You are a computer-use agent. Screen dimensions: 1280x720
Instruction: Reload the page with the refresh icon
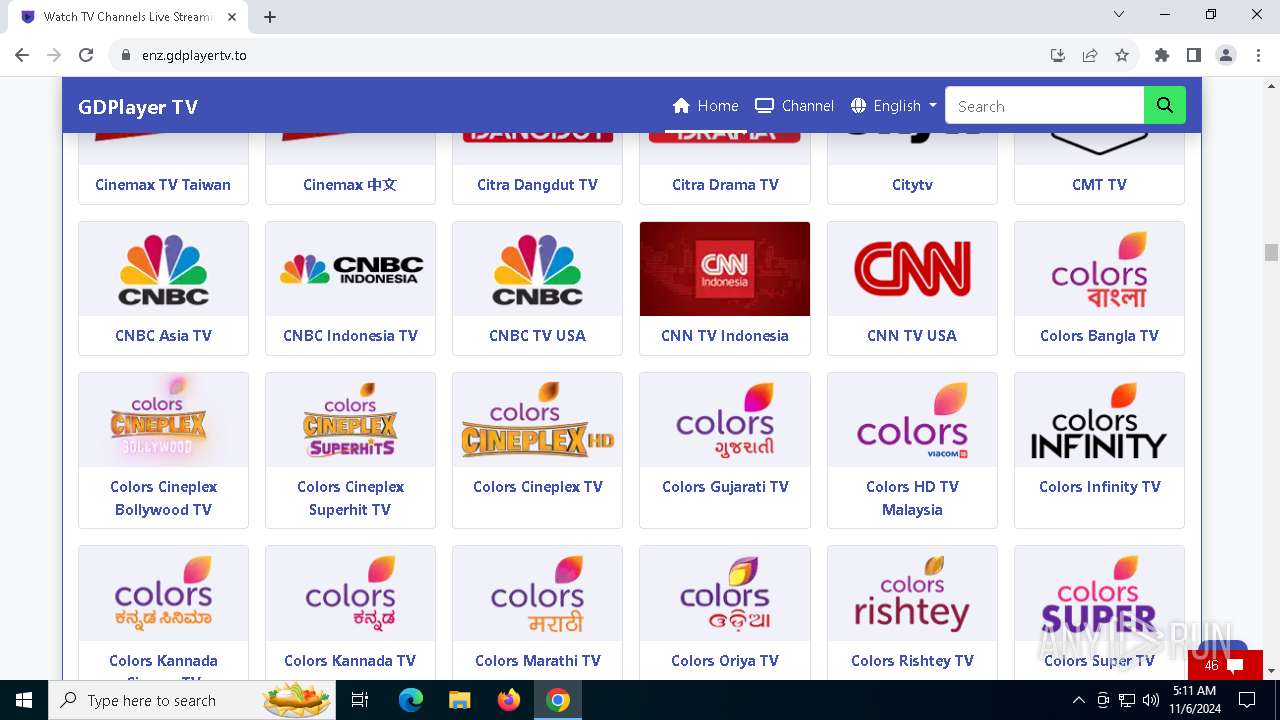[86, 55]
